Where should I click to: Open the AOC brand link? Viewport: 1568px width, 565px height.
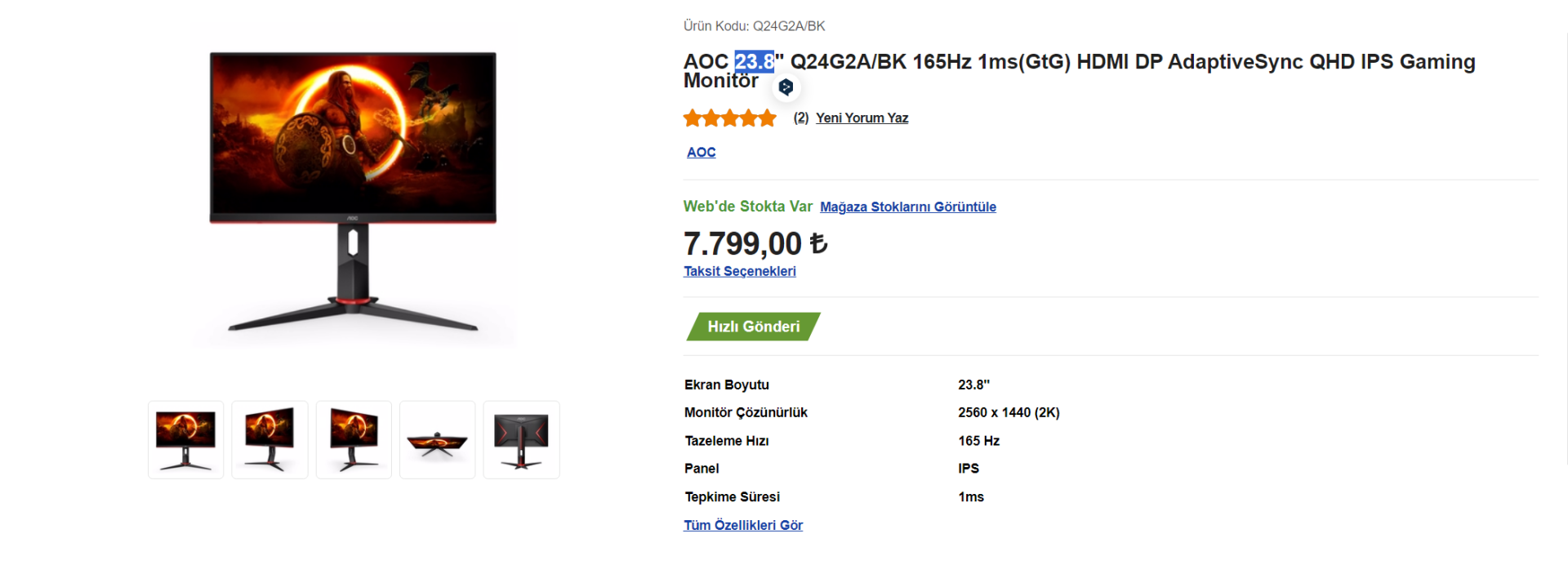[x=701, y=152]
